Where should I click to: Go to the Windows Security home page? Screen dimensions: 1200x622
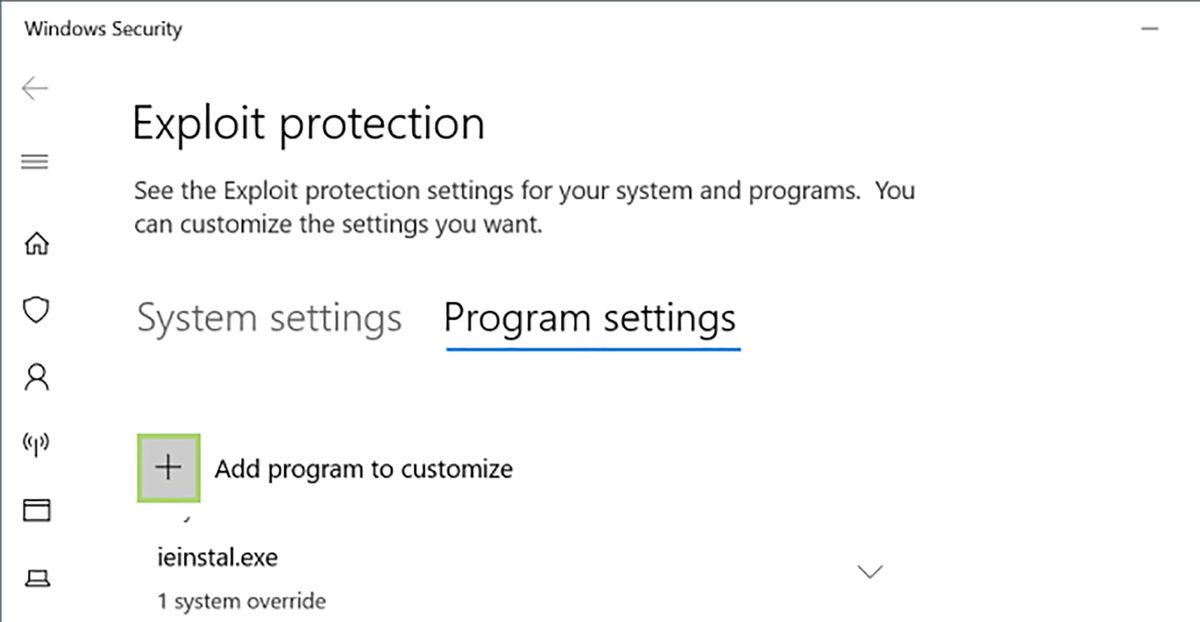(36, 243)
